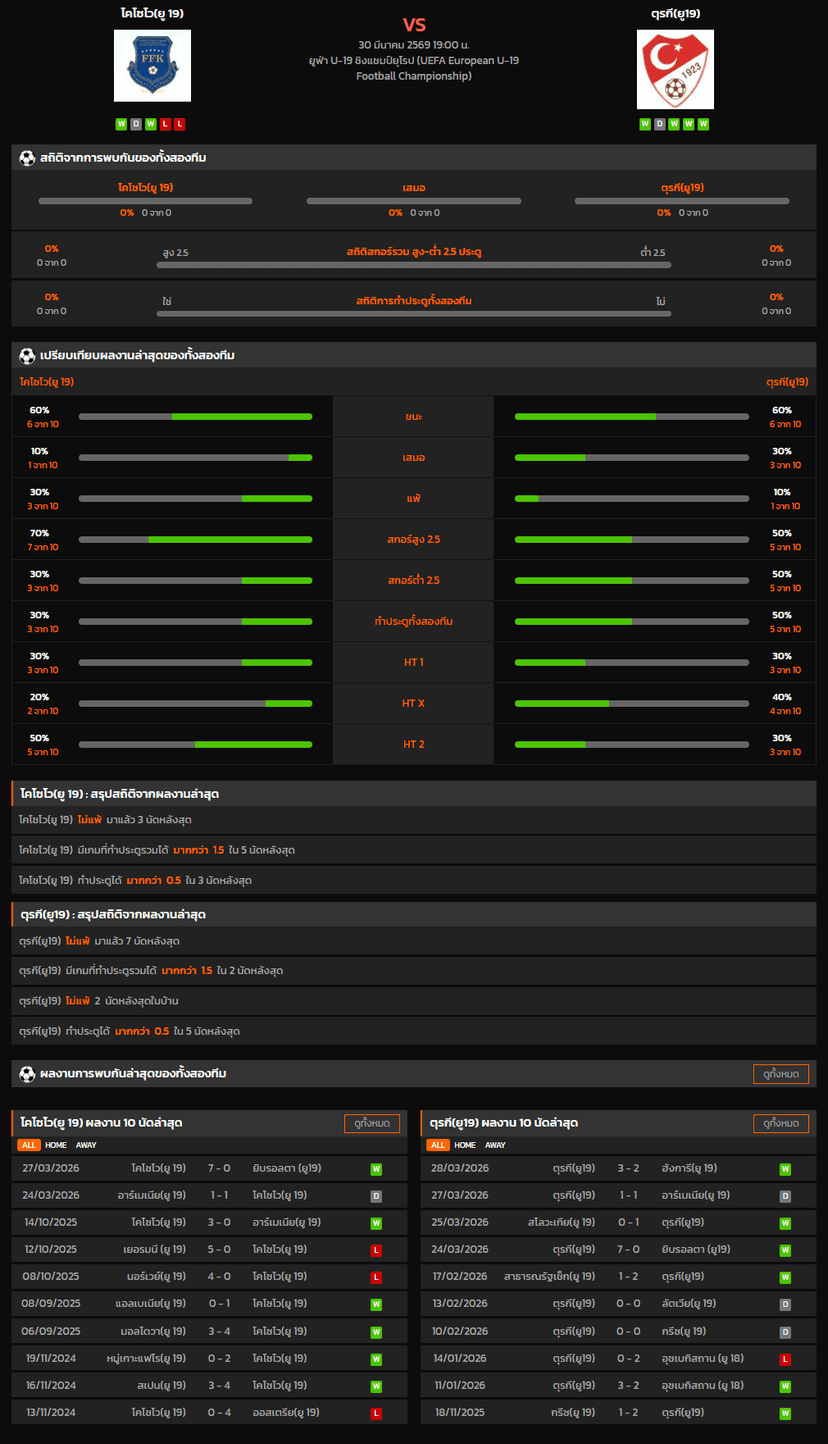Switch to HOME tab in Turkey last 10 matches

tap(465, 1145)
